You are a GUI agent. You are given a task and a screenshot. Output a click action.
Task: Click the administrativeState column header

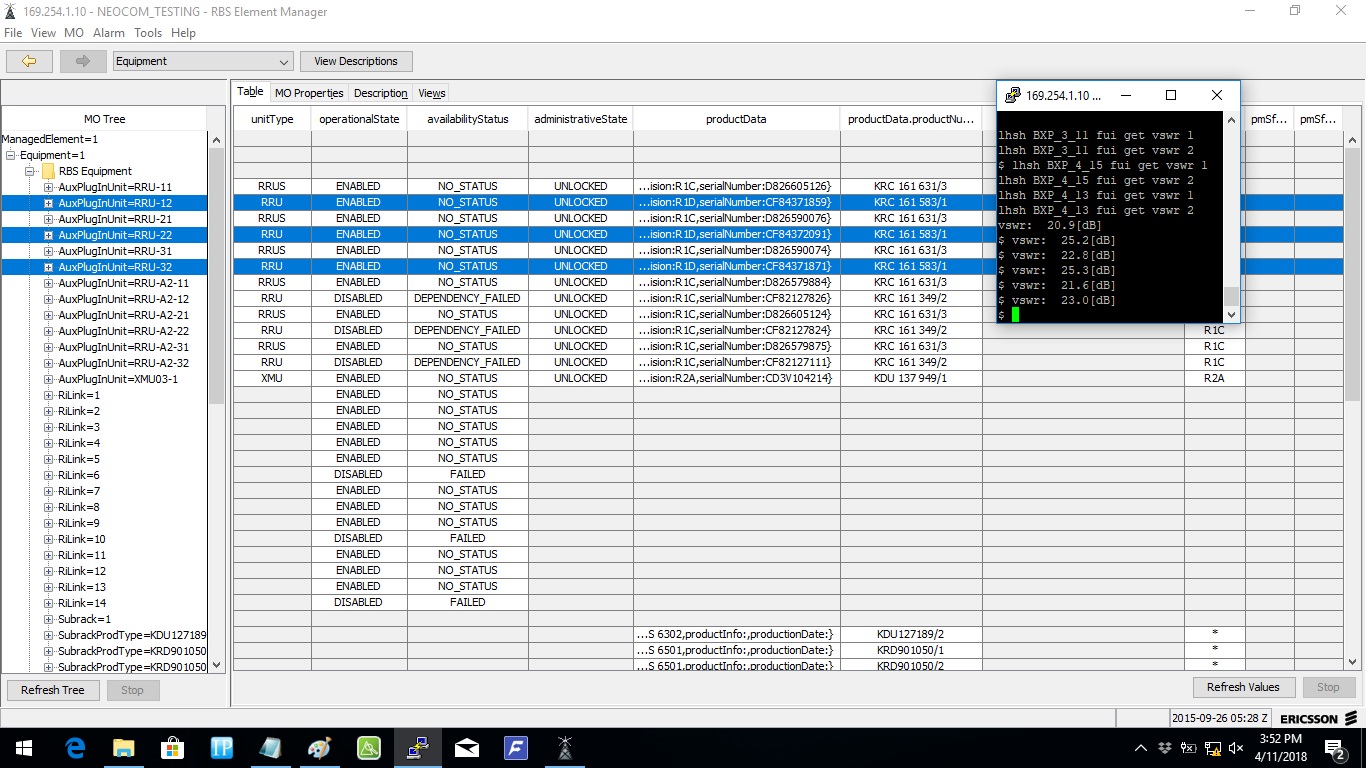pos(581,119)
